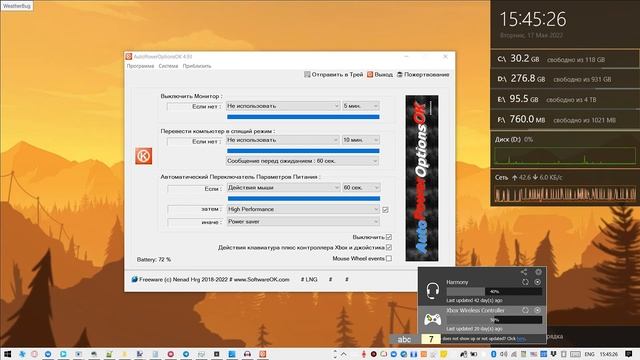
Task: Click the D:\ drive 276.8 GB gadget row
Action: (565, 79)
